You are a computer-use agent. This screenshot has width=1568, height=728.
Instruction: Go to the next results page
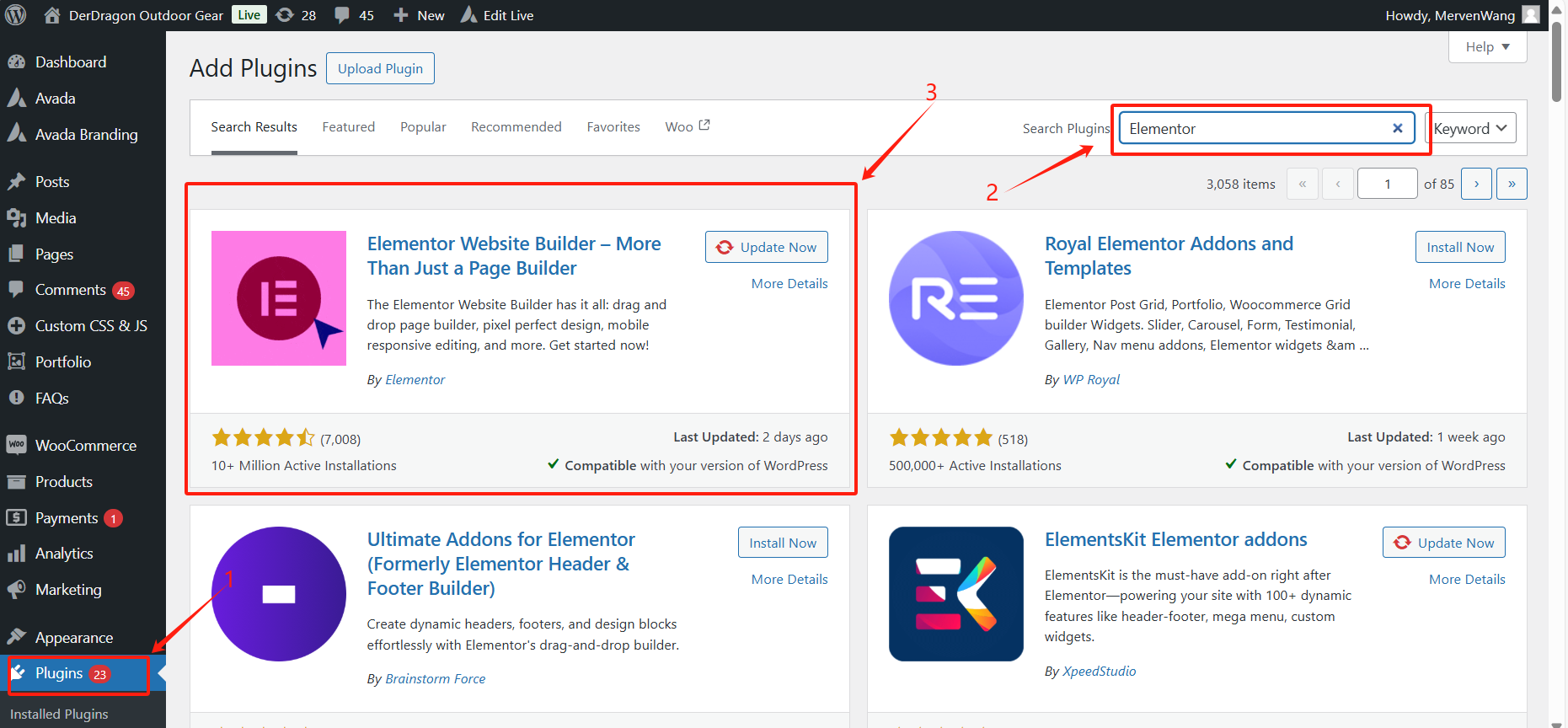click(x=1476, y=184)
